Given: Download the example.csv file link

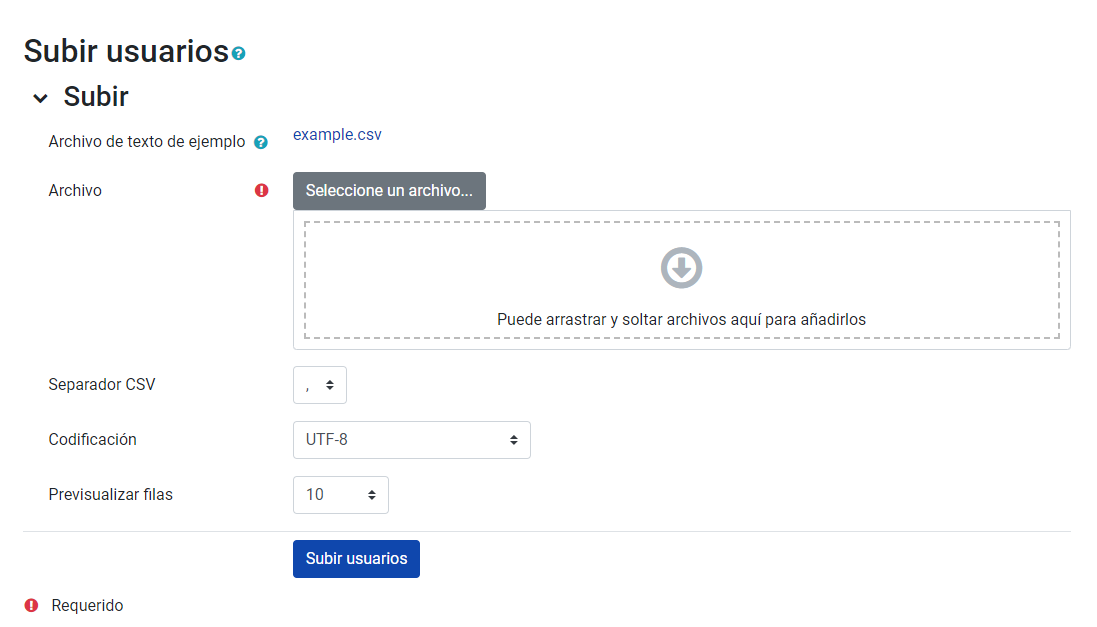Looking at the screenshot, I should point(337,134).
